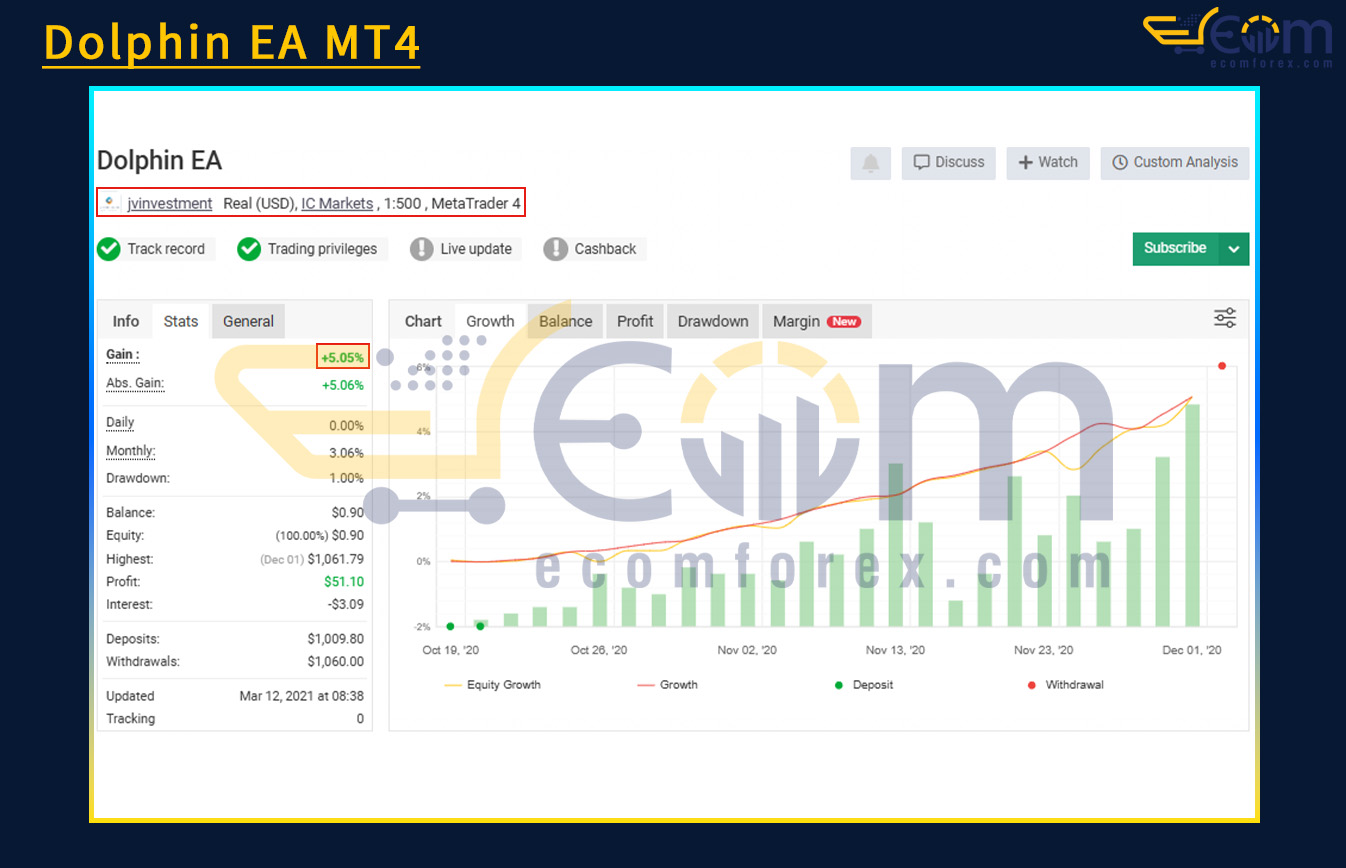The image size is (1346, 868).
Task: Open Custom Analysis
Action: click(1175, 163)
